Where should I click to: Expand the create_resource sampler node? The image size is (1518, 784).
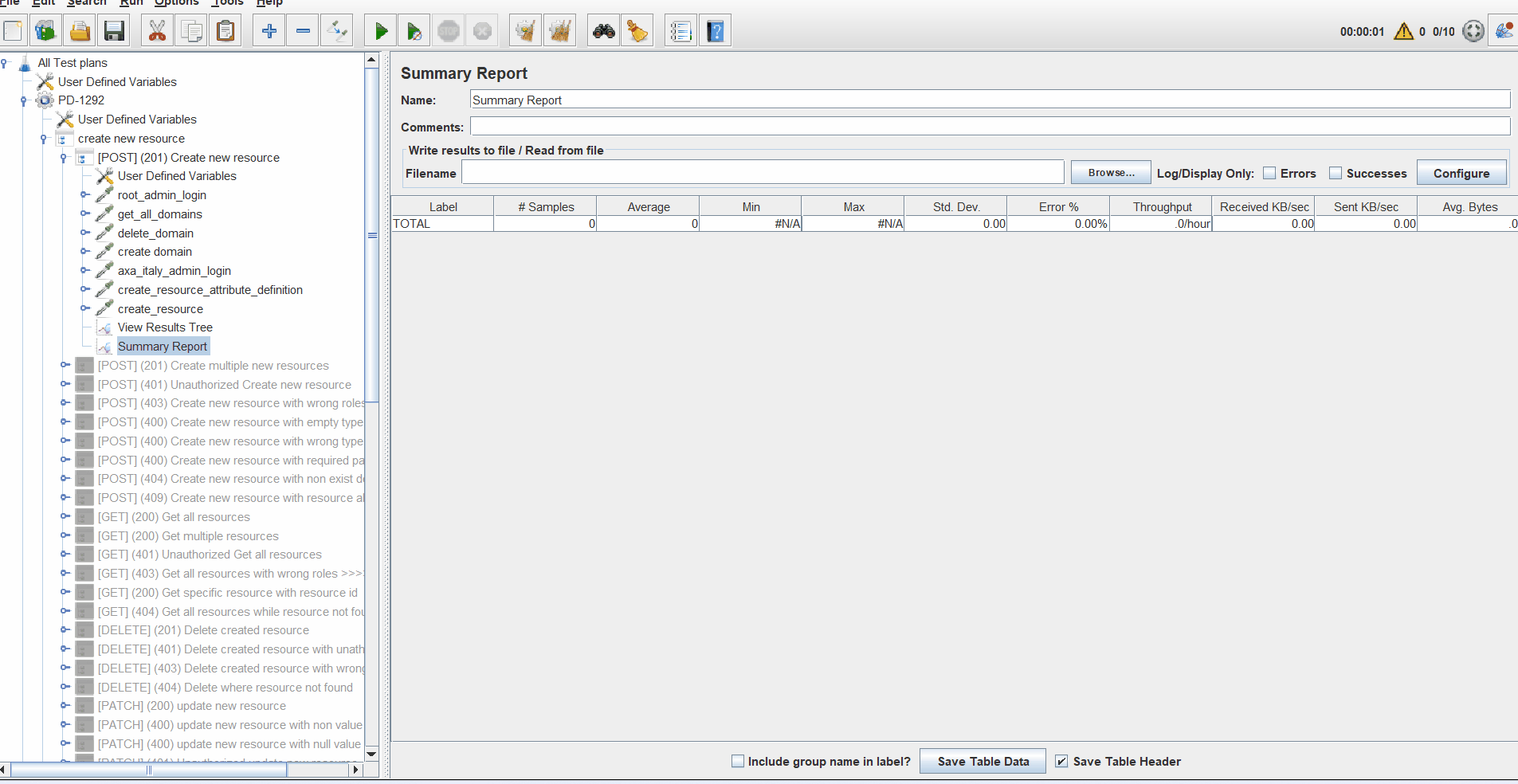click(x=85, y=308)
